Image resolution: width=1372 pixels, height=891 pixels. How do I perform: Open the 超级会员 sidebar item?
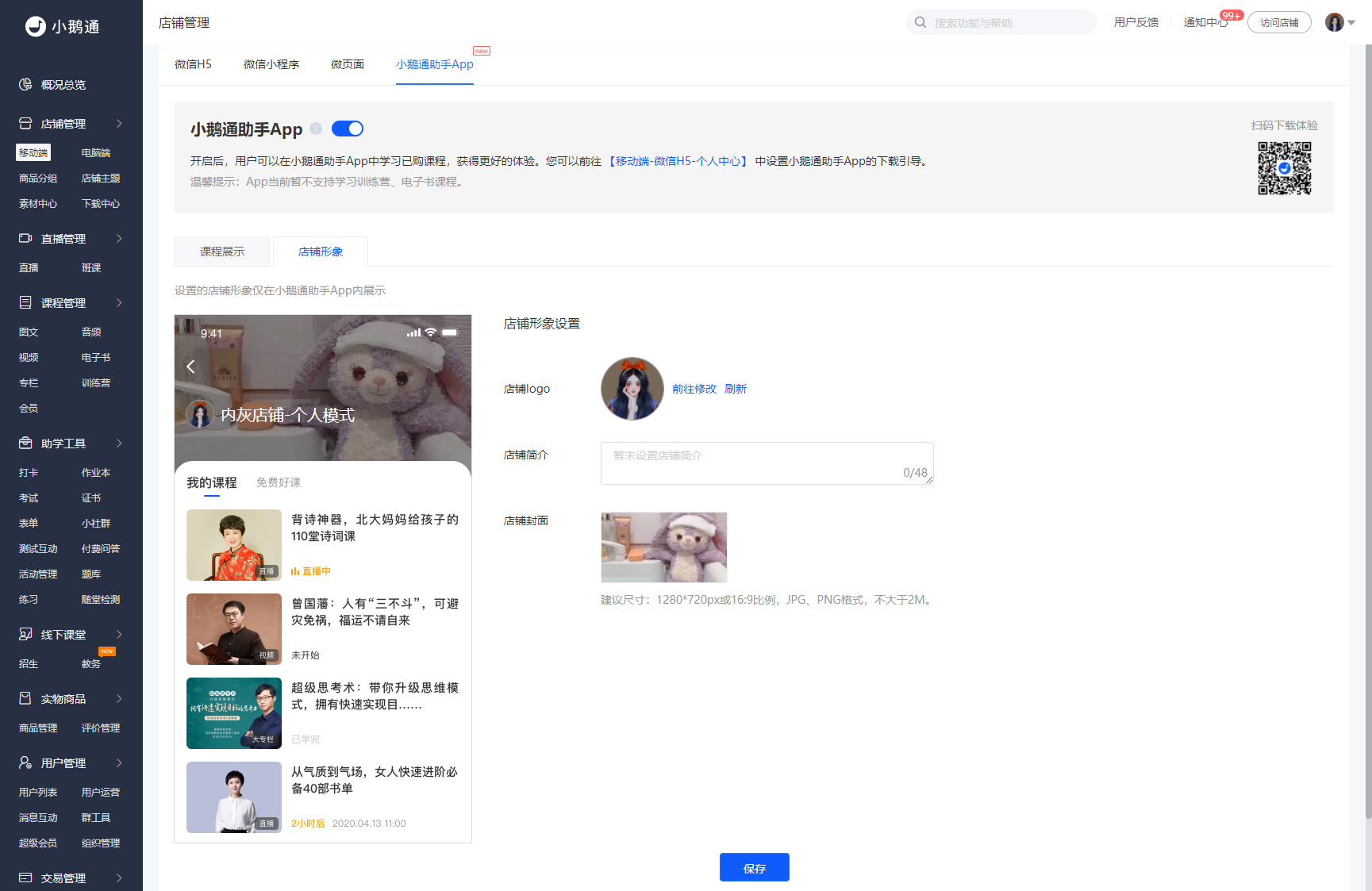38,843
